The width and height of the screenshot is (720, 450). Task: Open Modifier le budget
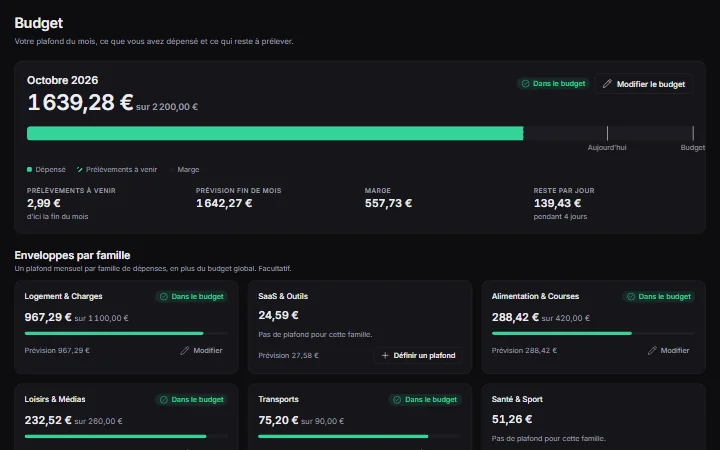point(644,84)
